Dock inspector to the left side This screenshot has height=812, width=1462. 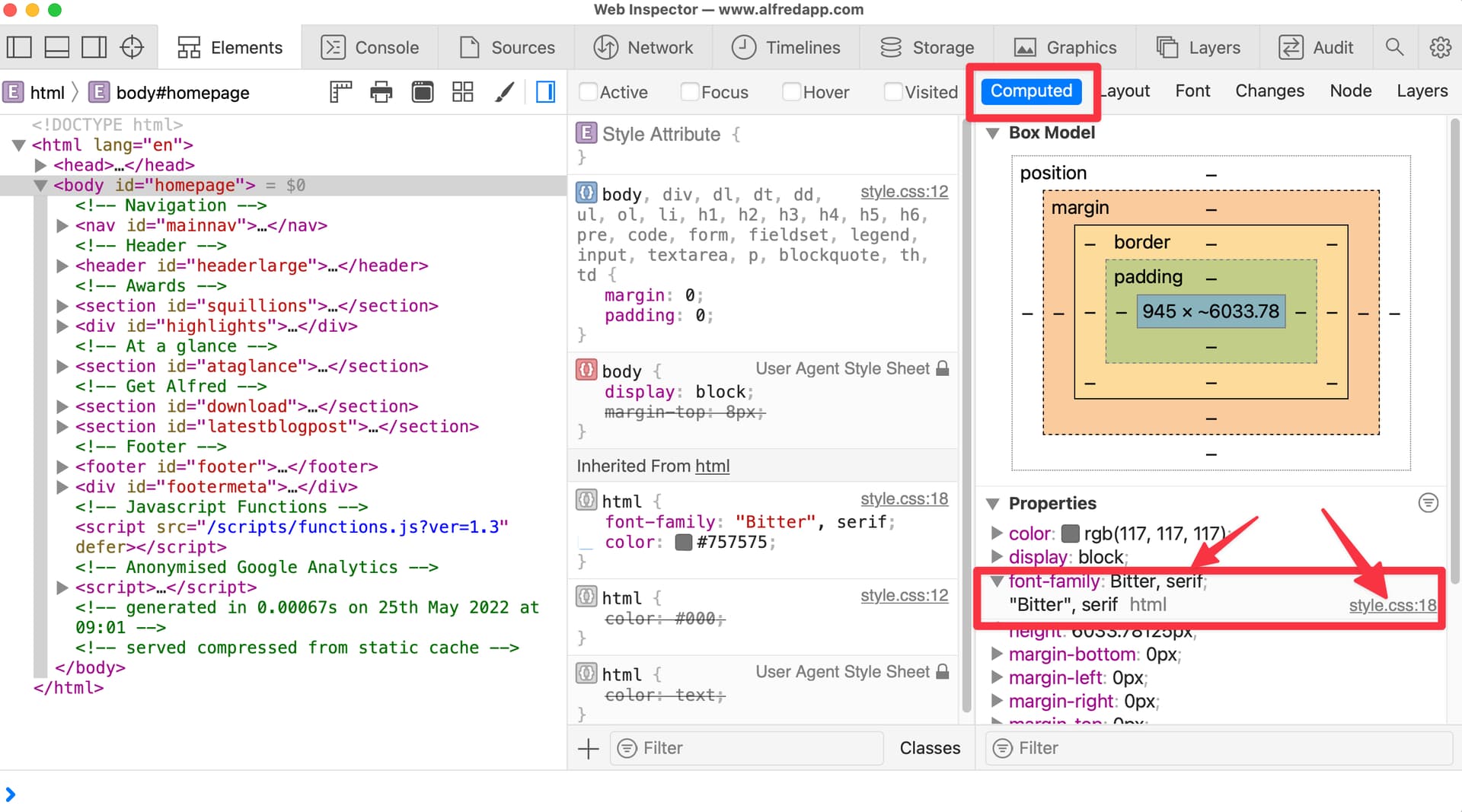(x=19, y=47)
